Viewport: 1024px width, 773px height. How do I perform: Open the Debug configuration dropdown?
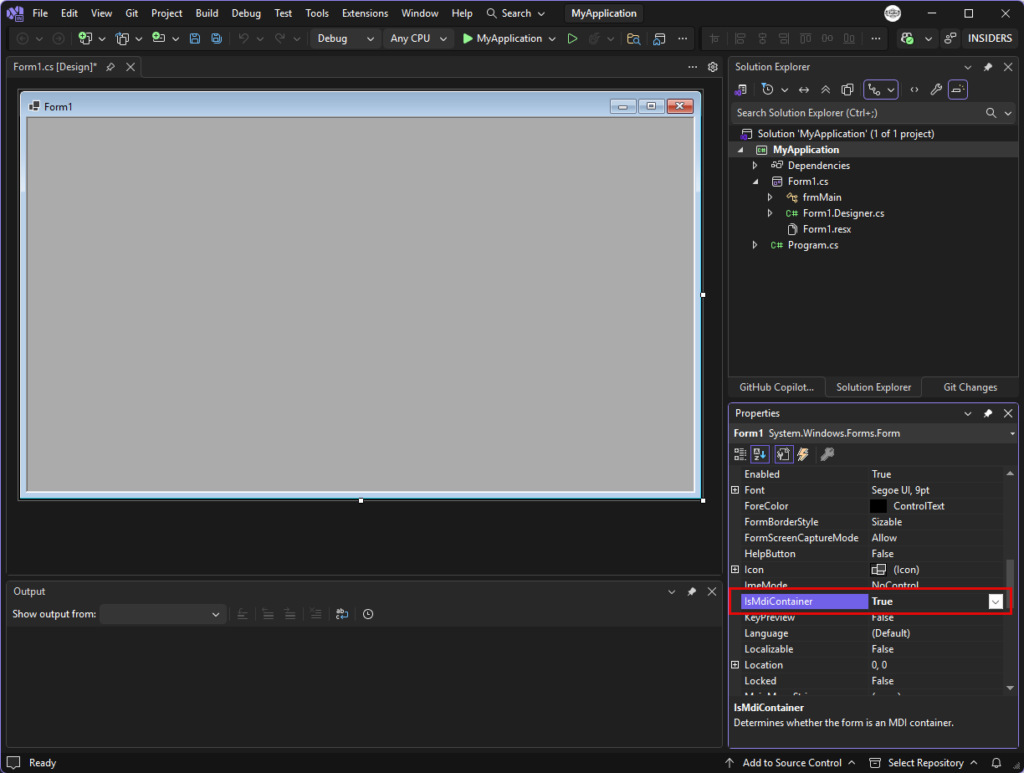tap(344, 39)
